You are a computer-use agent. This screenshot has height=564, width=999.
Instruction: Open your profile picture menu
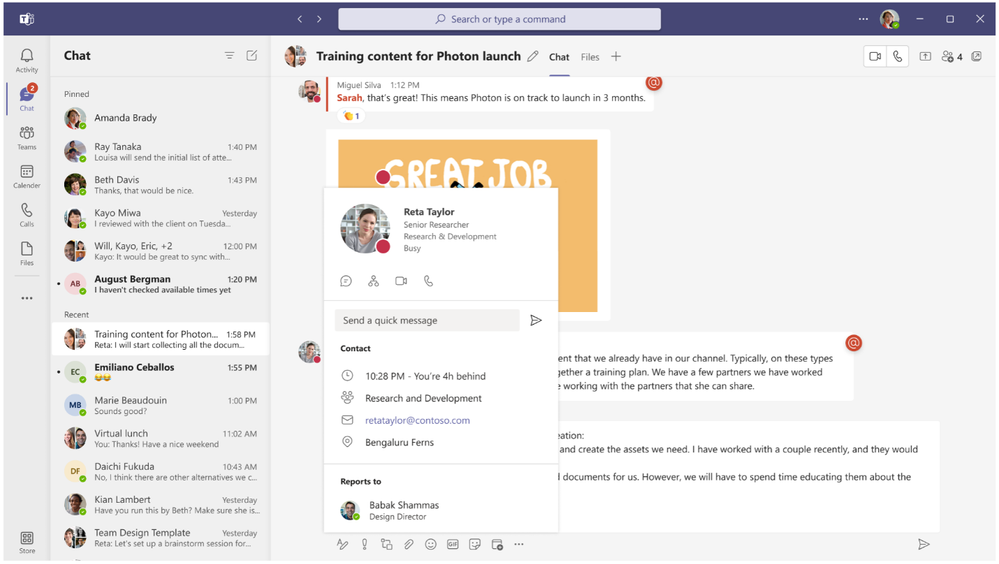point(889,19)
